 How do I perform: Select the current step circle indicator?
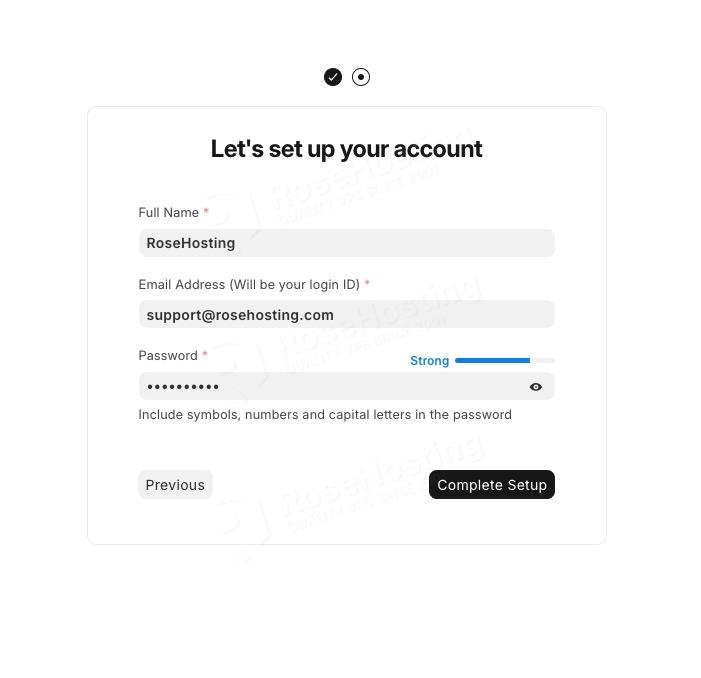click(x=361, y=77)
